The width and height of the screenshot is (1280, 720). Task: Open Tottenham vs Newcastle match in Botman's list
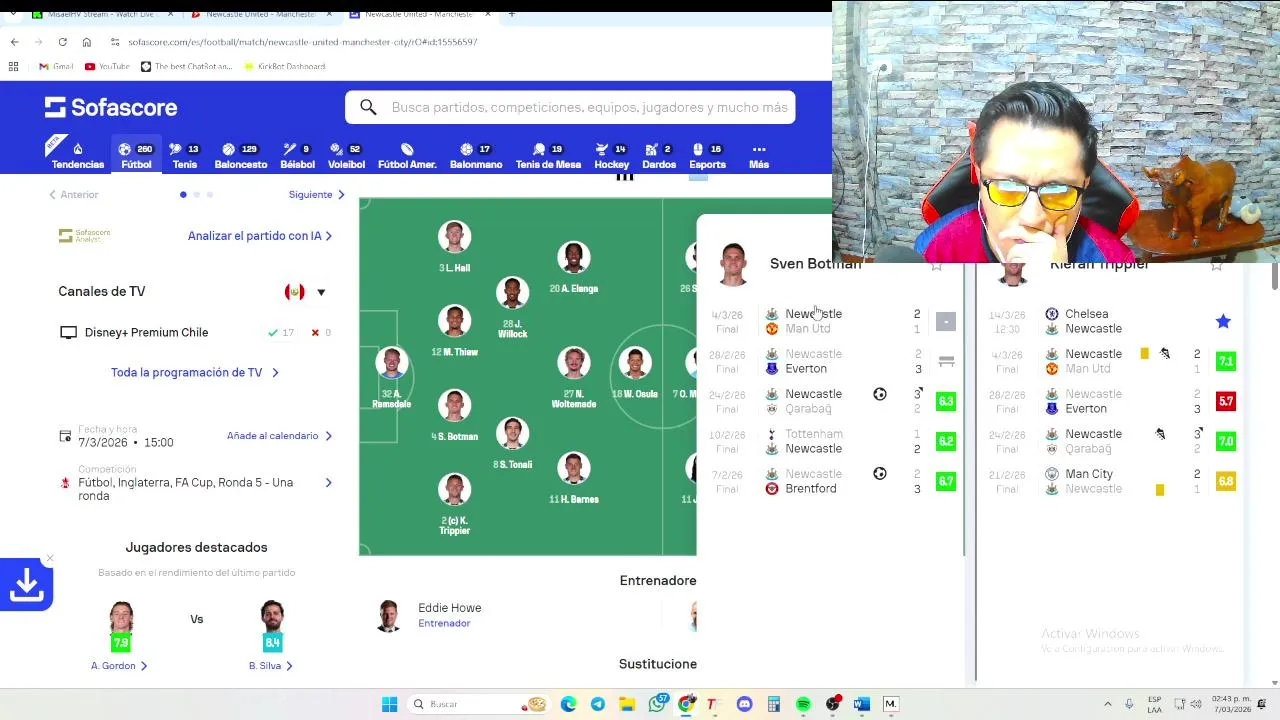point(833,441)
